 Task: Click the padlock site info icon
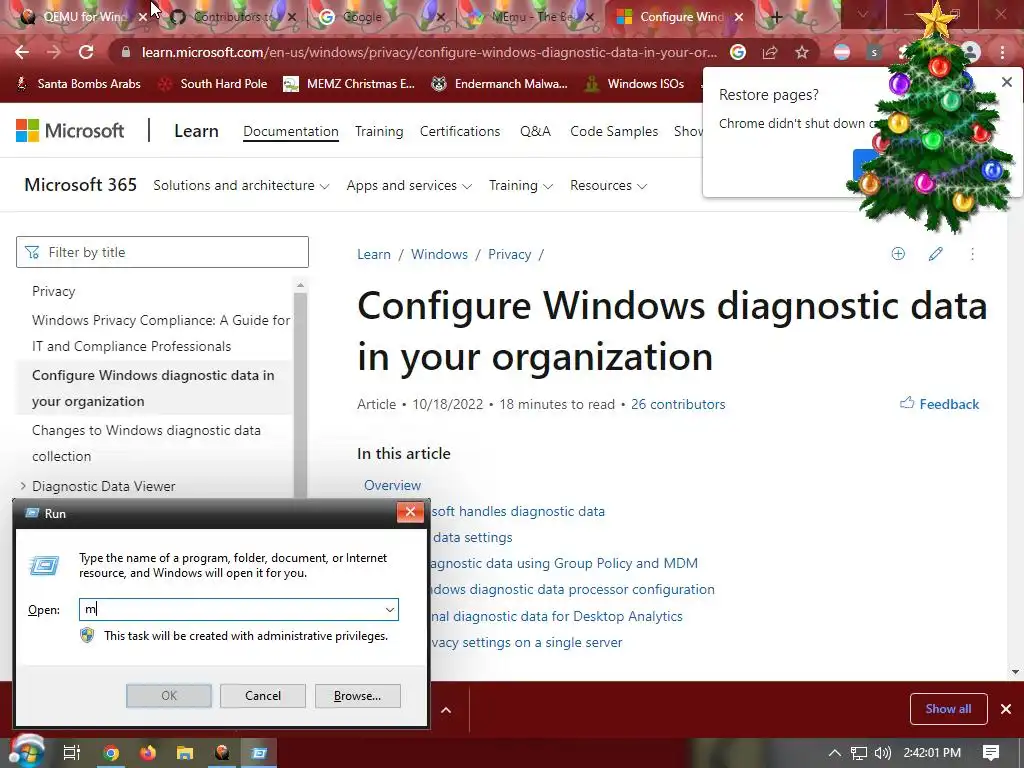coord(126,52)
